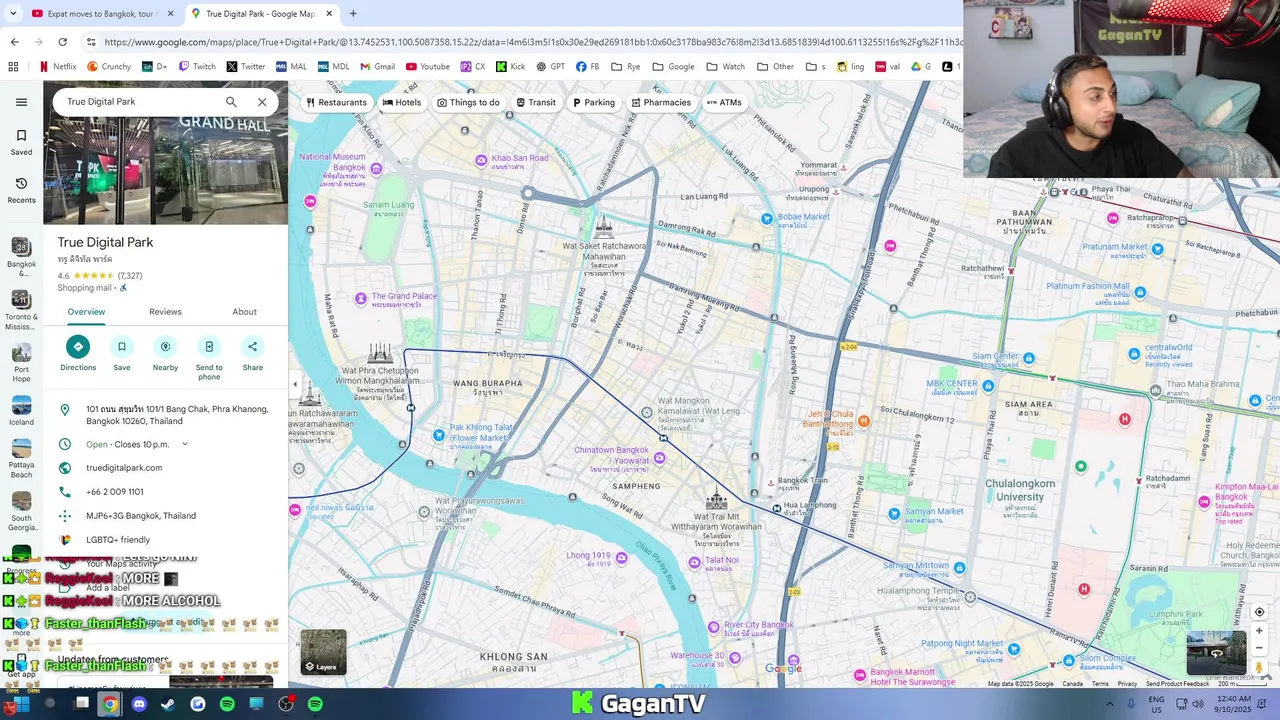Switch to the Overview tab
This screenshot has height=720, width=1280.
86,312
